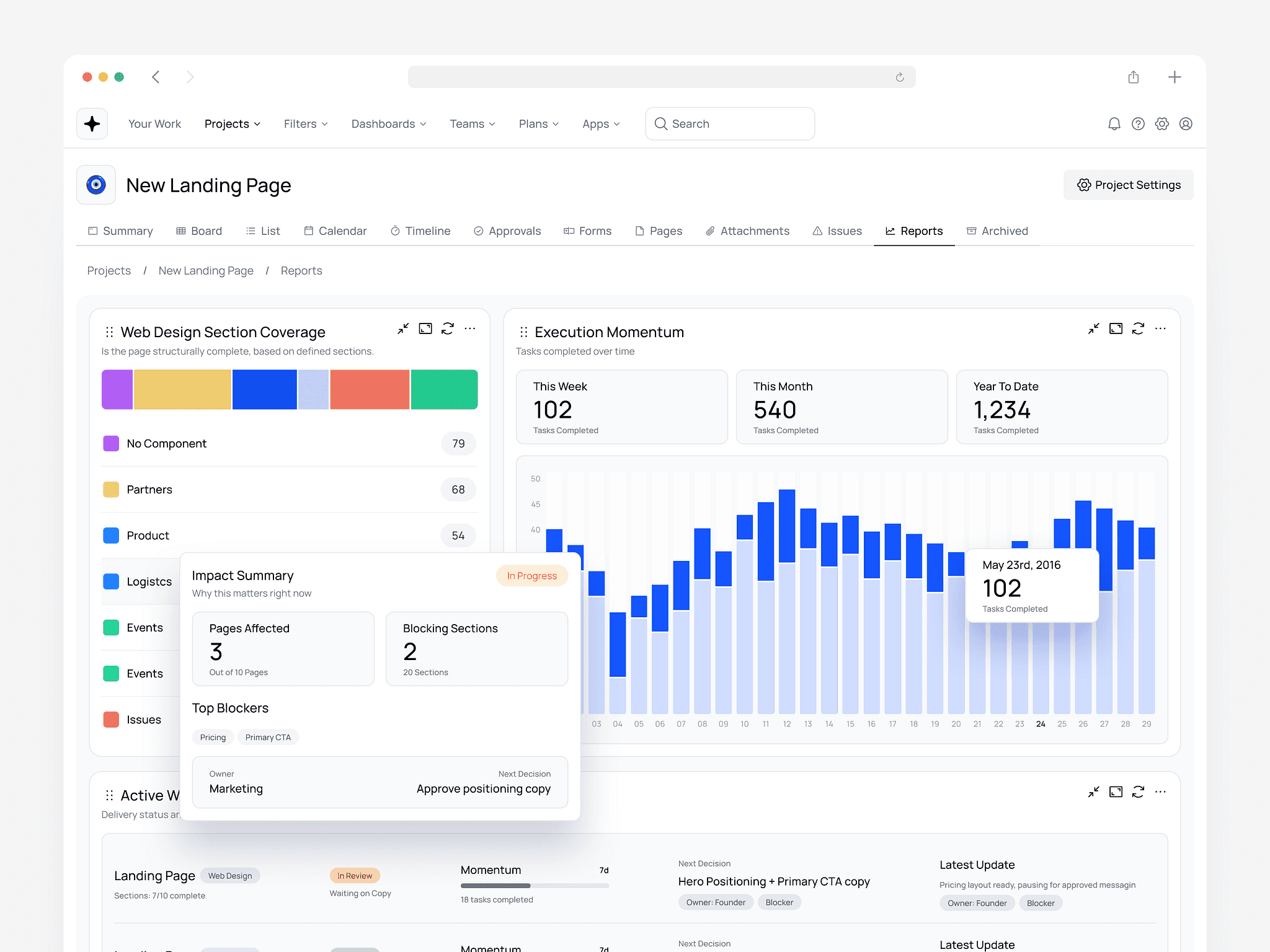
Task: Click the browser share icon
Action: click(x=1134, y=77)
